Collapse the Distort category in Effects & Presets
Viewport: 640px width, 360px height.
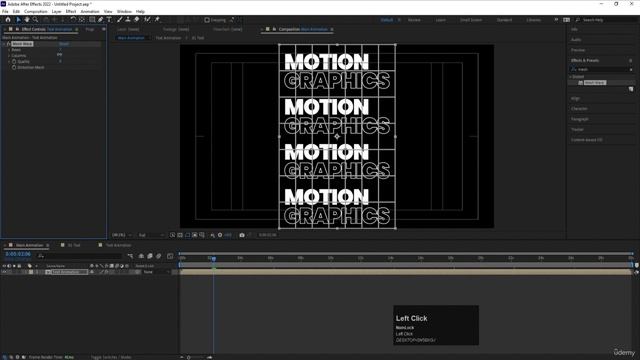pyautogui.click(x=570, y=77)
